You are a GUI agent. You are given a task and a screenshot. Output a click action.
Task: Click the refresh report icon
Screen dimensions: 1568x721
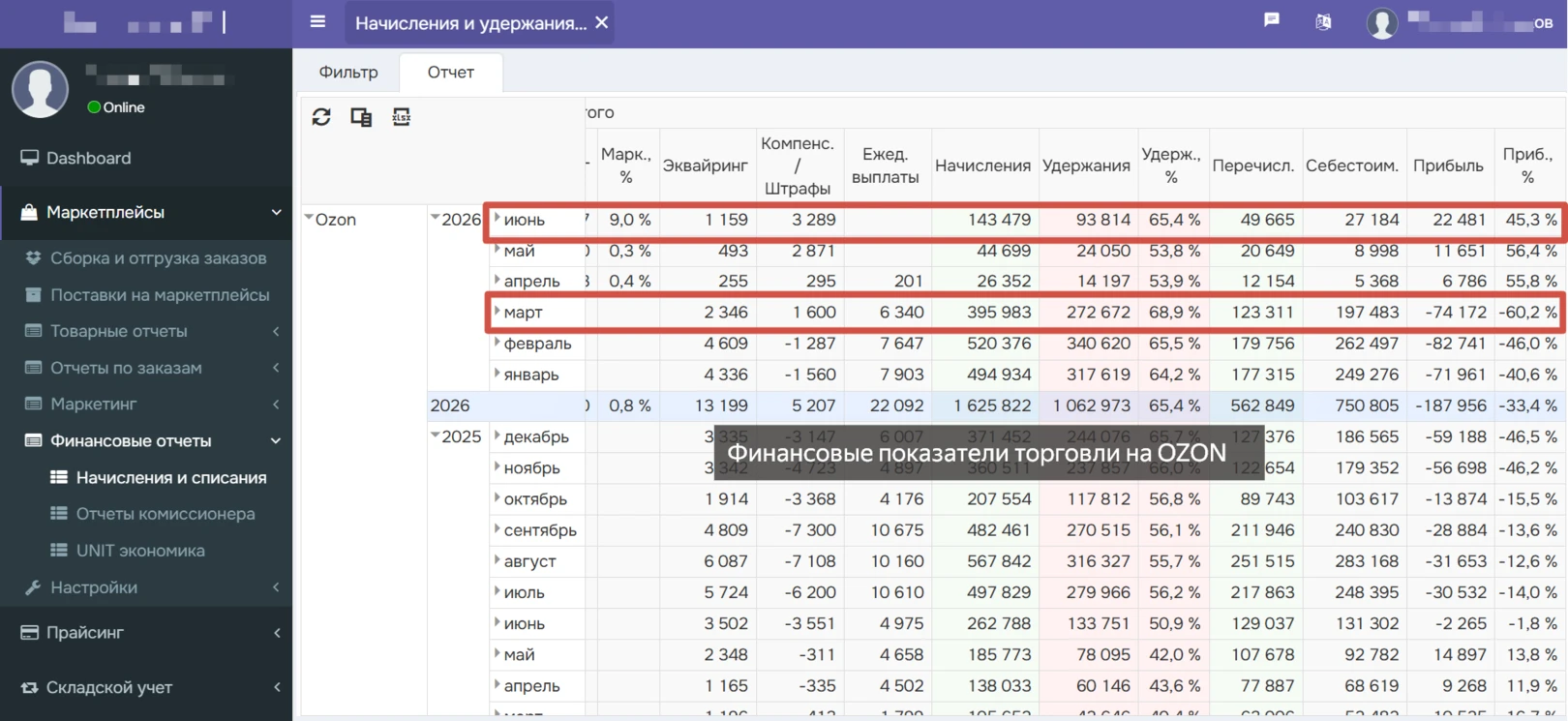pyautogui.click(x=321, y=117)
